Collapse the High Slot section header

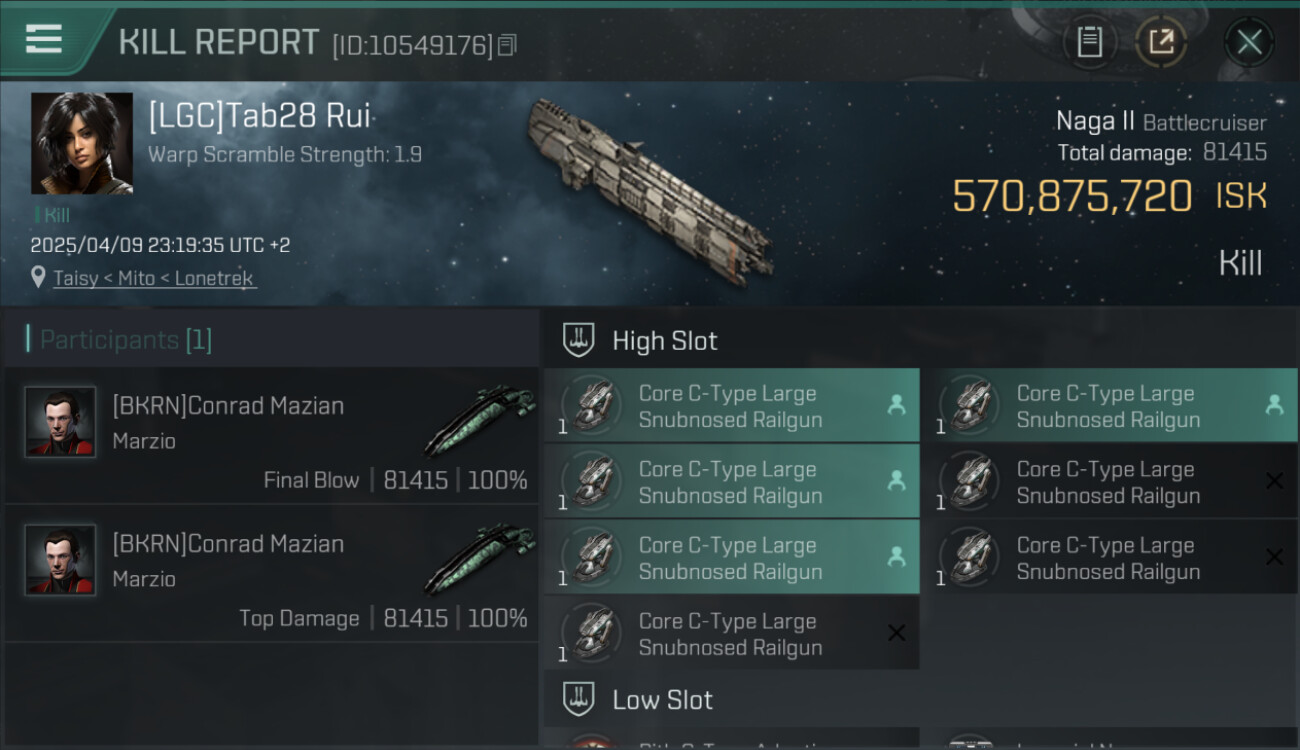tap(665, 340)
